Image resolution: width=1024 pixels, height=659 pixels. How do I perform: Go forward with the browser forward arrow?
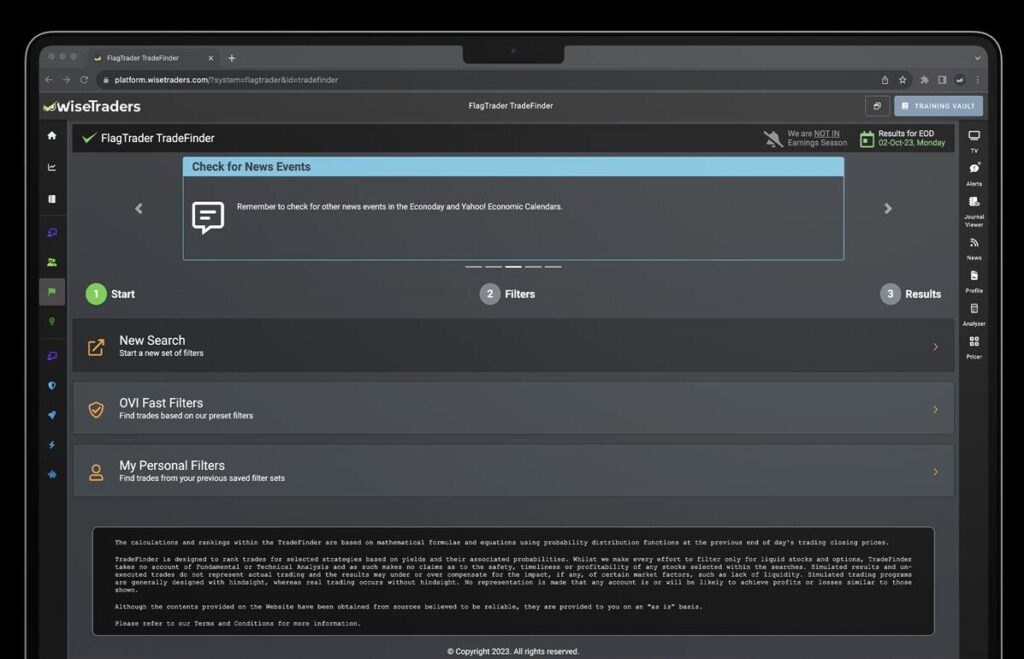coord(67,80)
